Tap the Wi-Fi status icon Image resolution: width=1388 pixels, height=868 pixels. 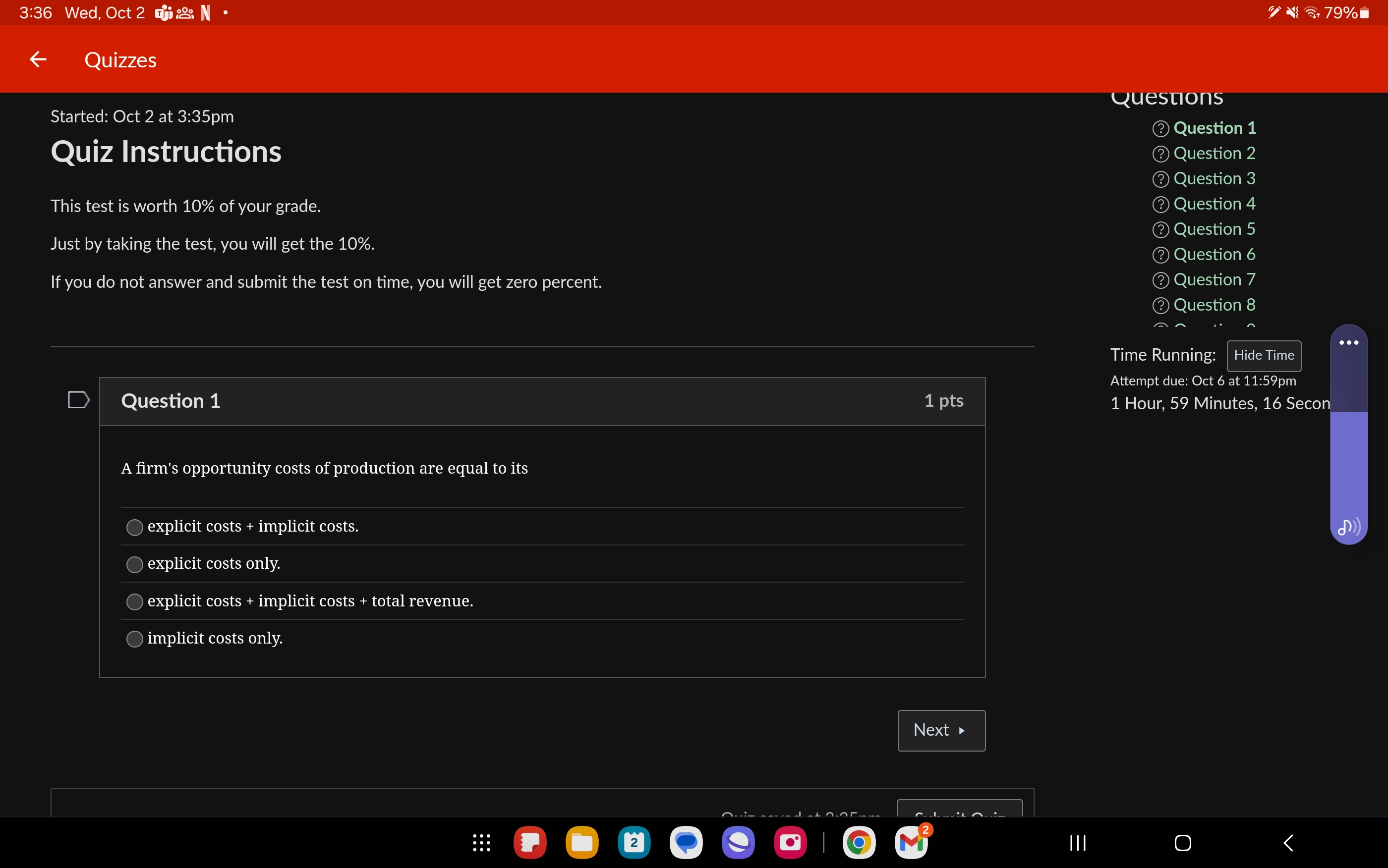1312,12
